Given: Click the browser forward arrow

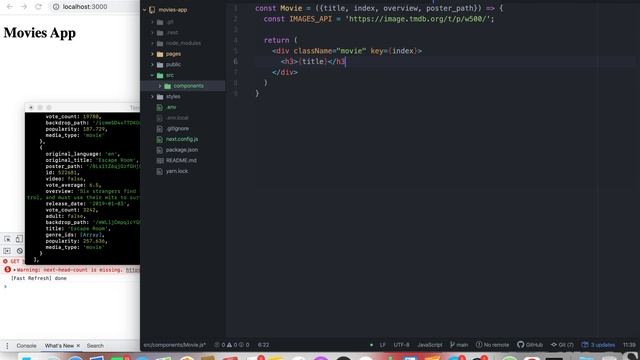Looking at the screenshot, I should (24, 7).
